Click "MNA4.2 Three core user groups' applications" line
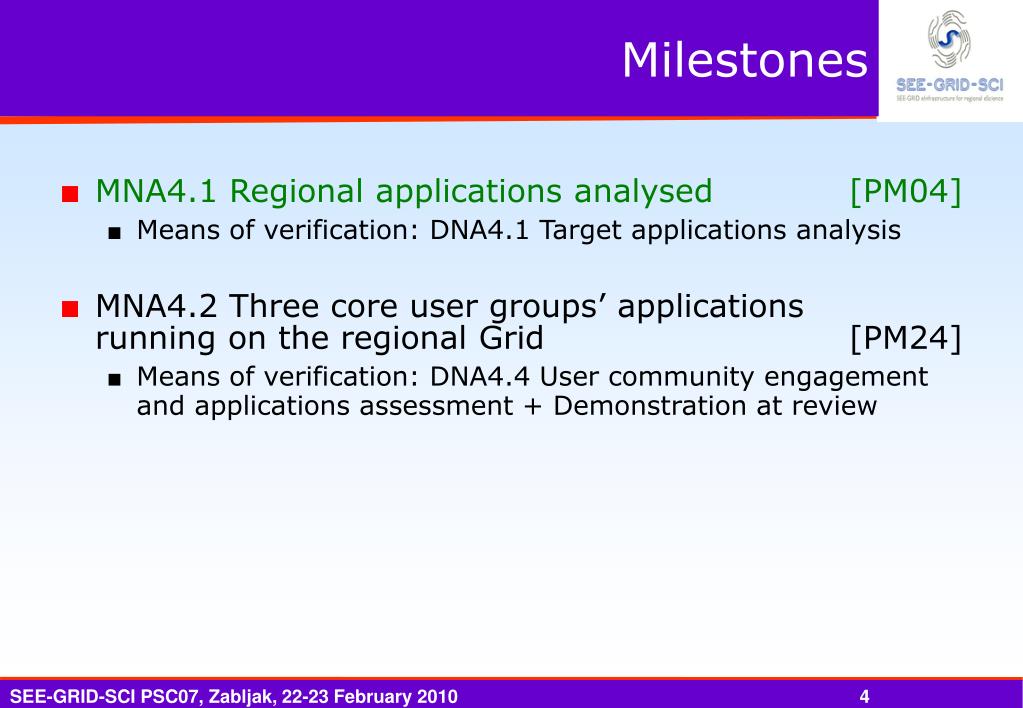The width and height of the screenshot is (1023, 708). pyautogui.click(x=450, y=306)
